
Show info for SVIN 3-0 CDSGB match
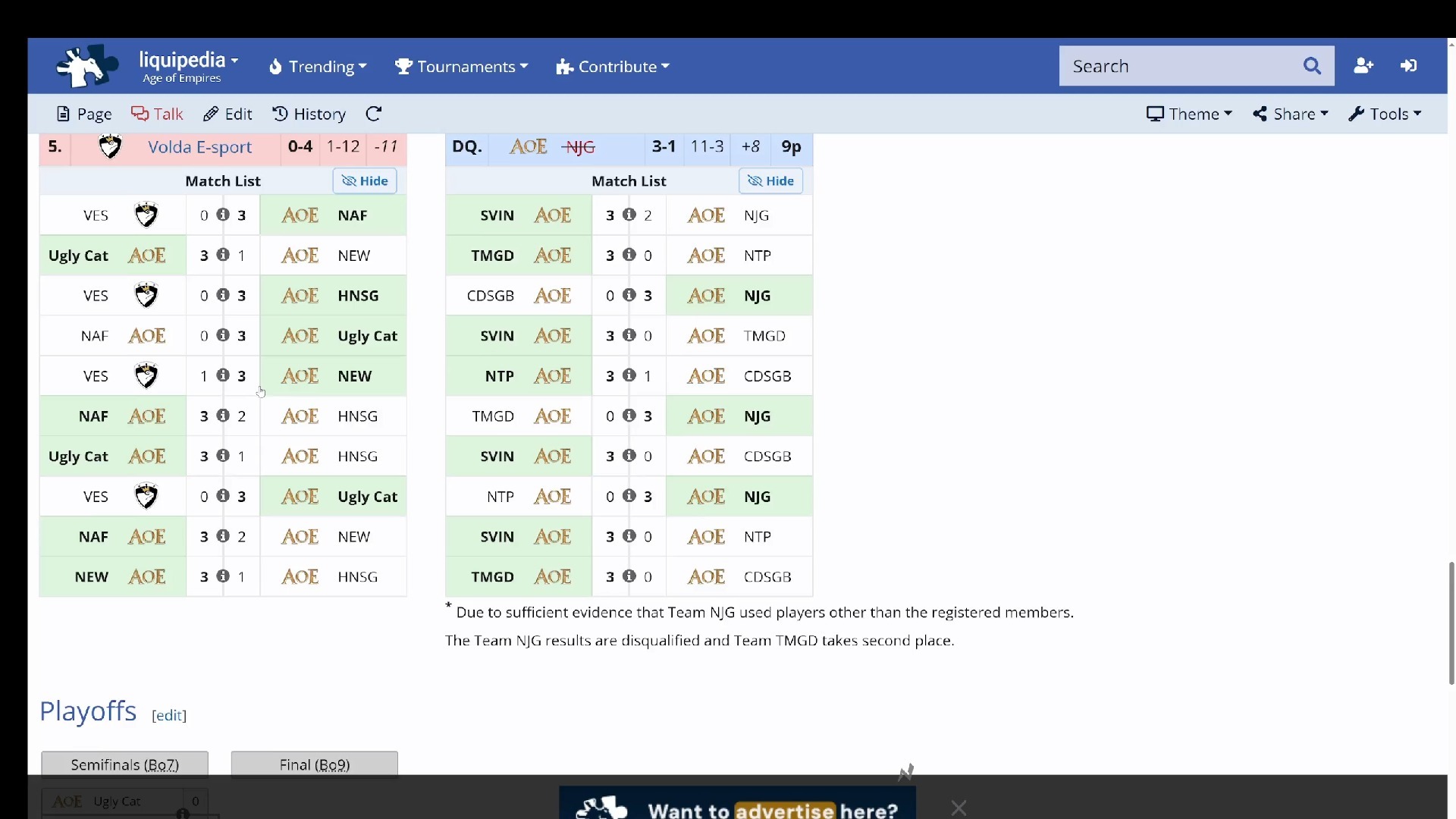click(629, 456)
